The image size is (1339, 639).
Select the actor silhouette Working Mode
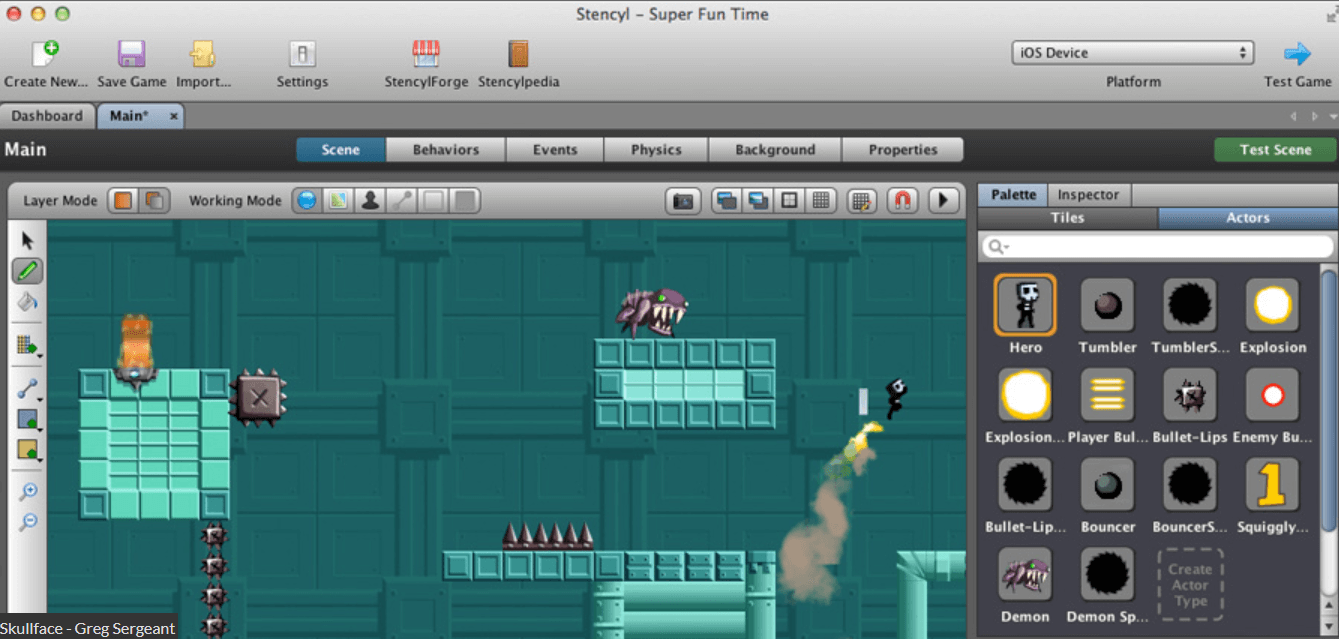pyautogui.click(x=370, y=200)
